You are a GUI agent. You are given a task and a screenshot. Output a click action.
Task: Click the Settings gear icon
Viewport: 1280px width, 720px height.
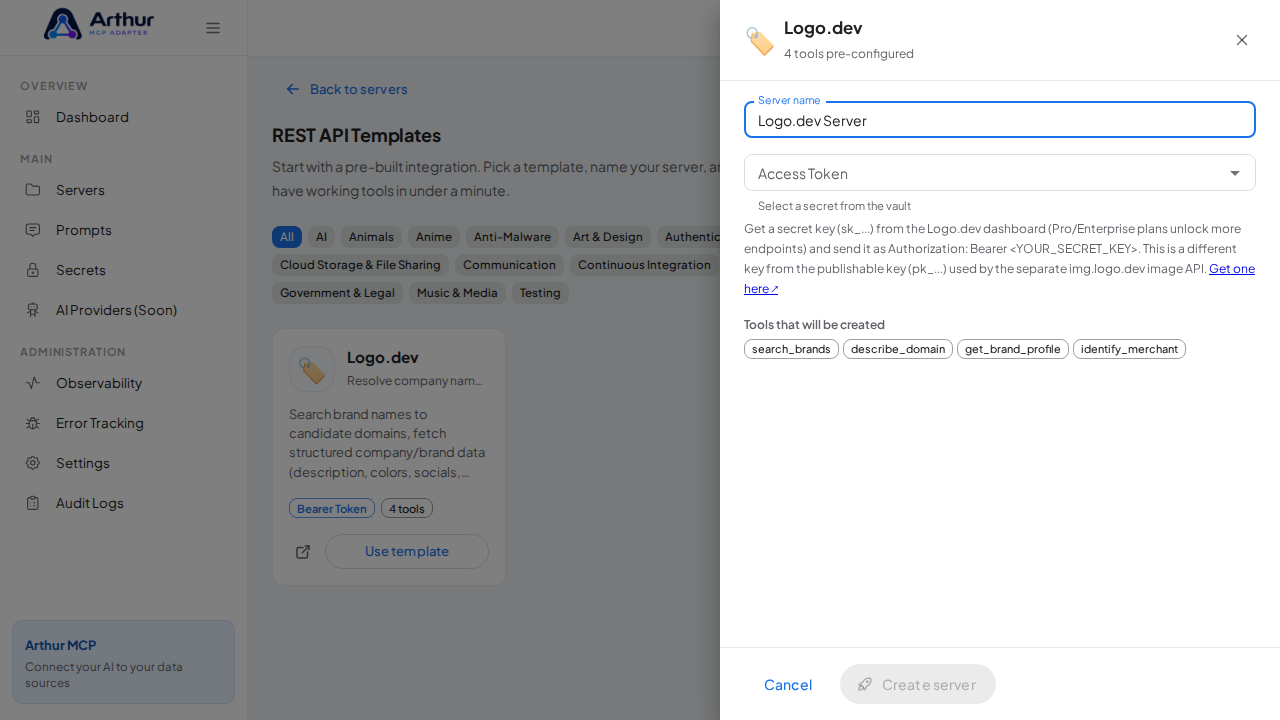click(x=33, y=463)
